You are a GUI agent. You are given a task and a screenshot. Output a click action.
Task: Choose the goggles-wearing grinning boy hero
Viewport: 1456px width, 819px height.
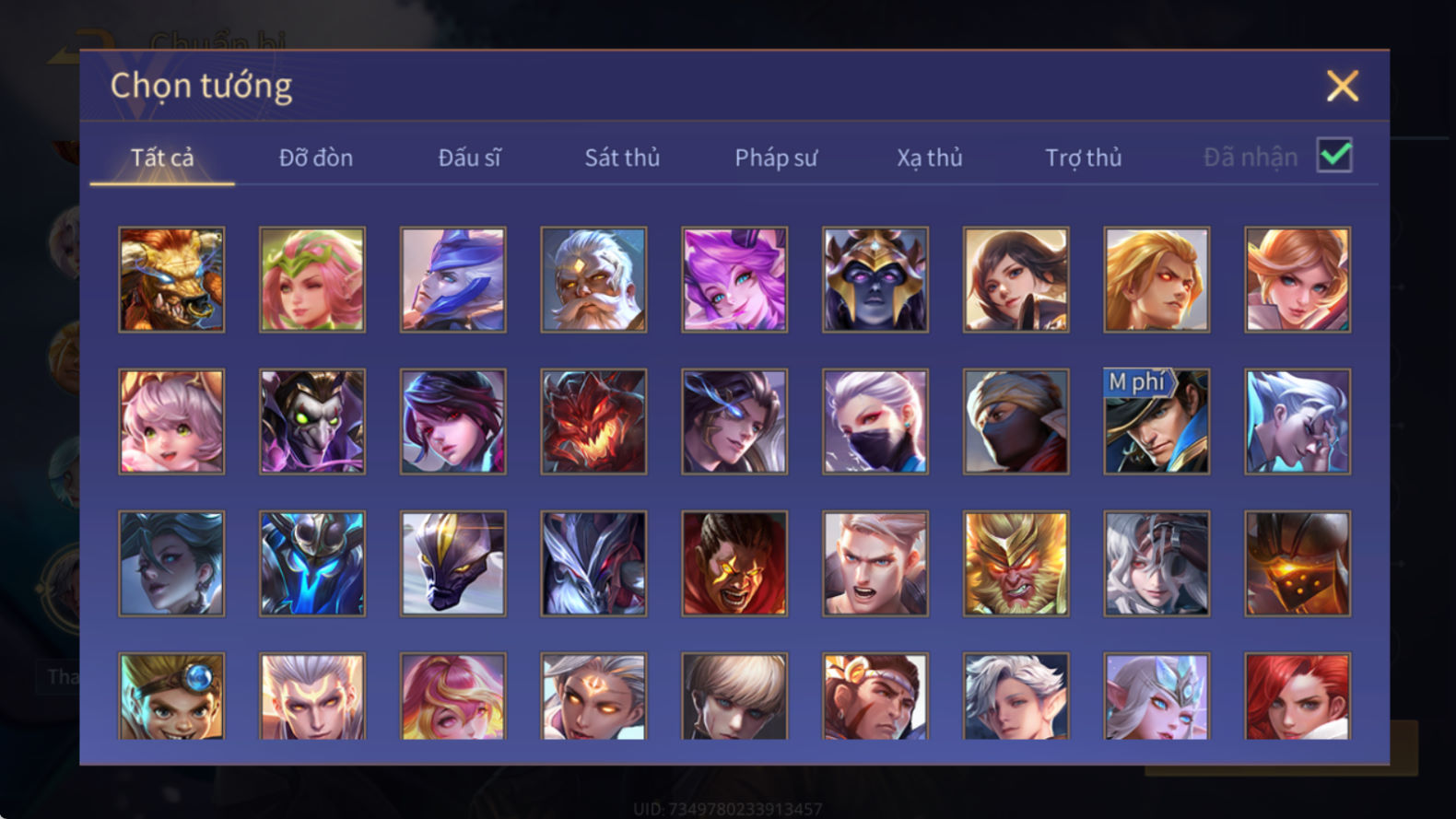(171, 696)
